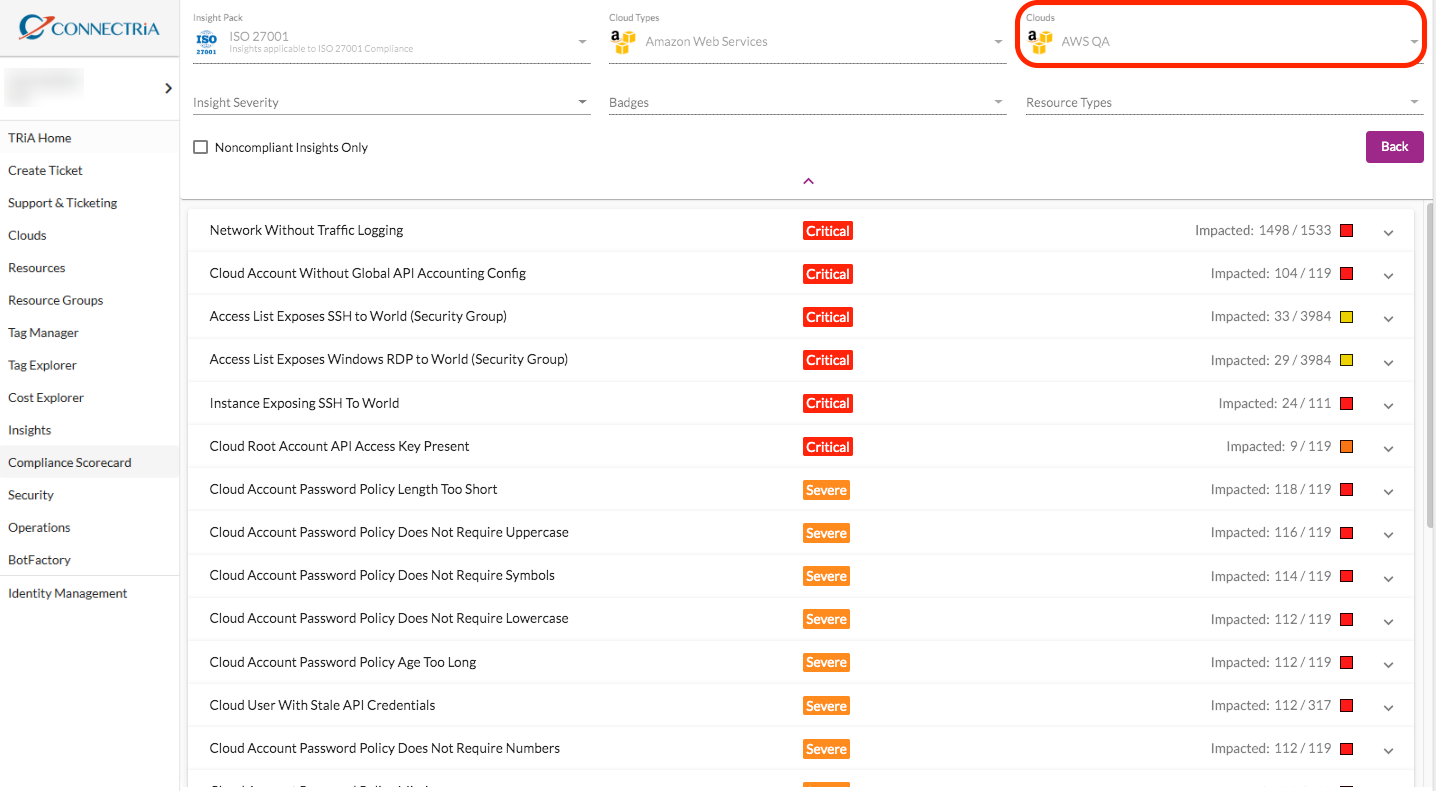
Task: Click the Severe badge on Does Not Require Symbols row
Action: click(x=826, y=576)
